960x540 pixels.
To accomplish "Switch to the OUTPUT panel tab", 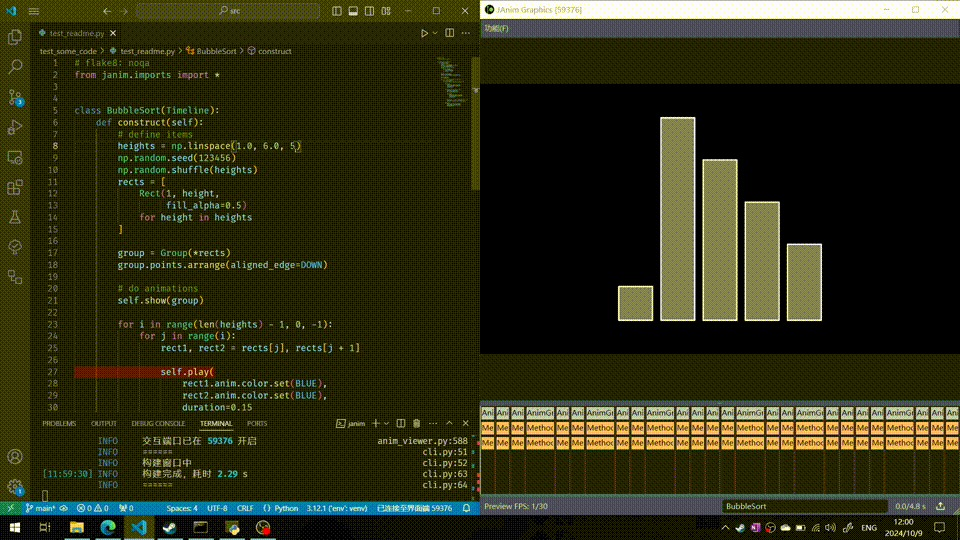I will [103, 423].
